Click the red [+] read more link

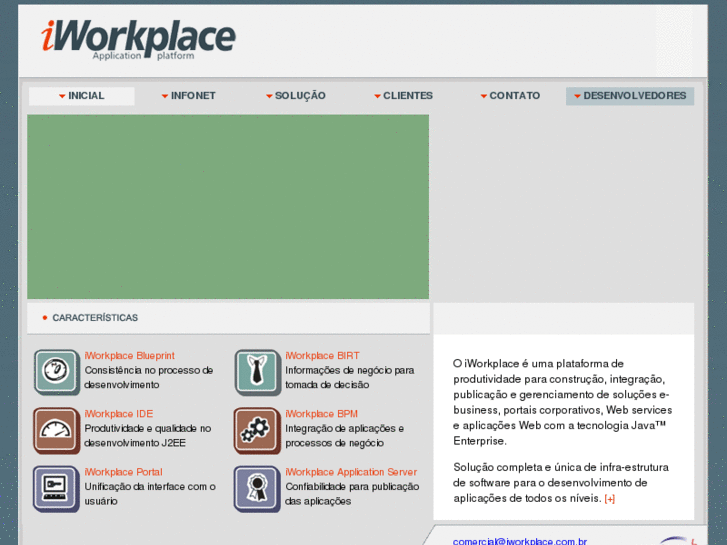click(x=610, y=499)
